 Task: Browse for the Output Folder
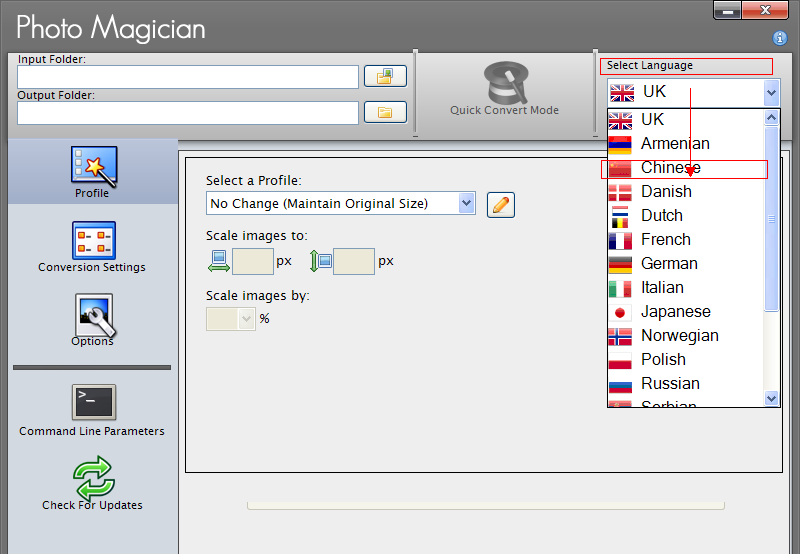pos(384,112)
